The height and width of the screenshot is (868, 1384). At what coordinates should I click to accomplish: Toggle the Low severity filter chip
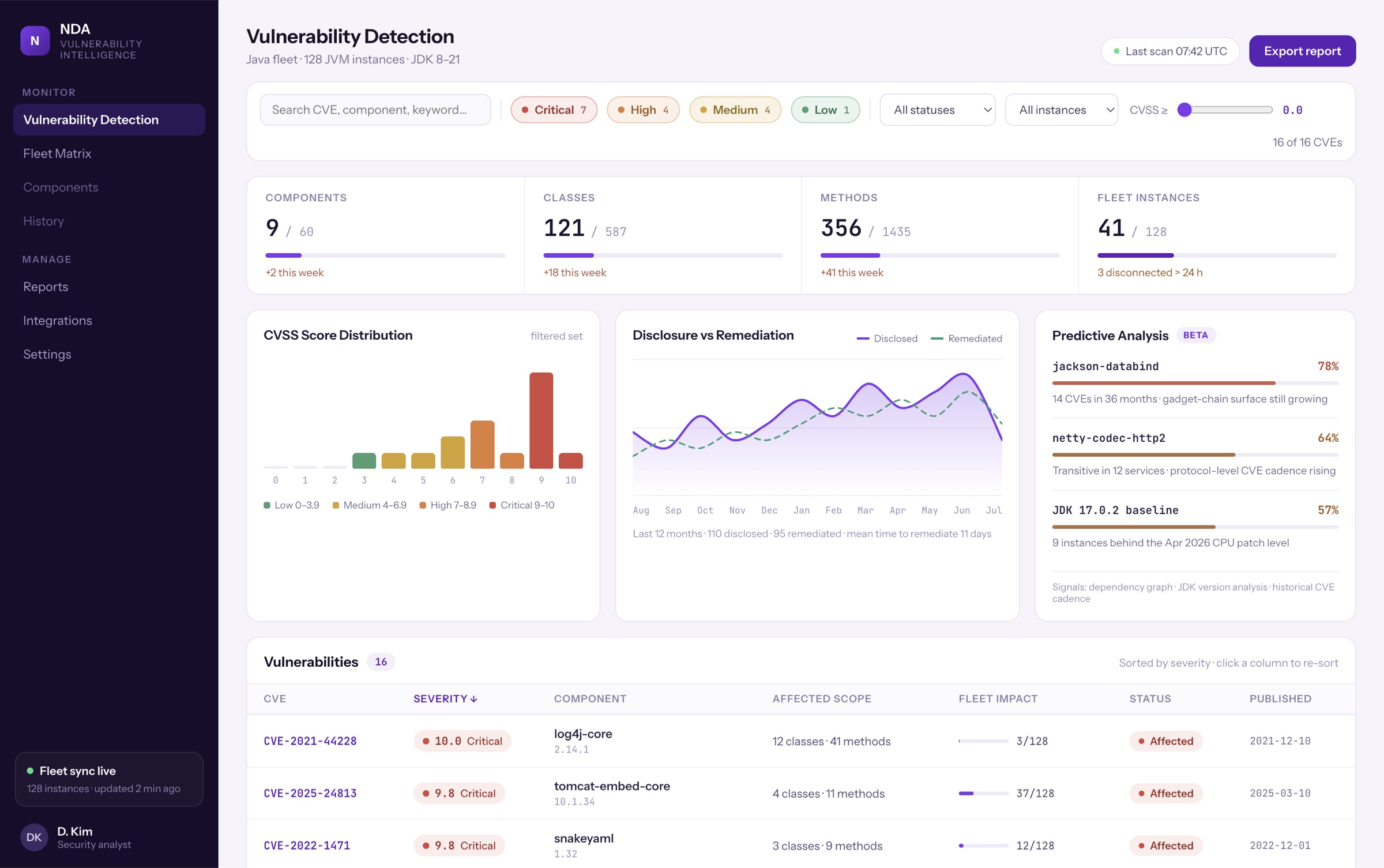[x=825, y=110]
